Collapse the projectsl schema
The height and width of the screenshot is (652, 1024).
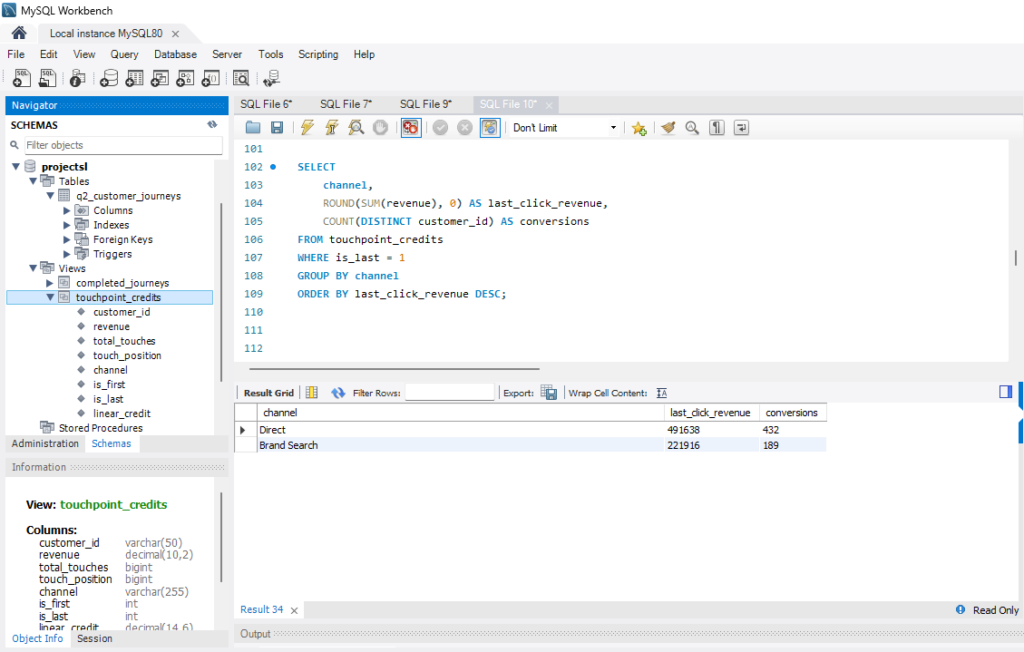(x=16, y=167)
